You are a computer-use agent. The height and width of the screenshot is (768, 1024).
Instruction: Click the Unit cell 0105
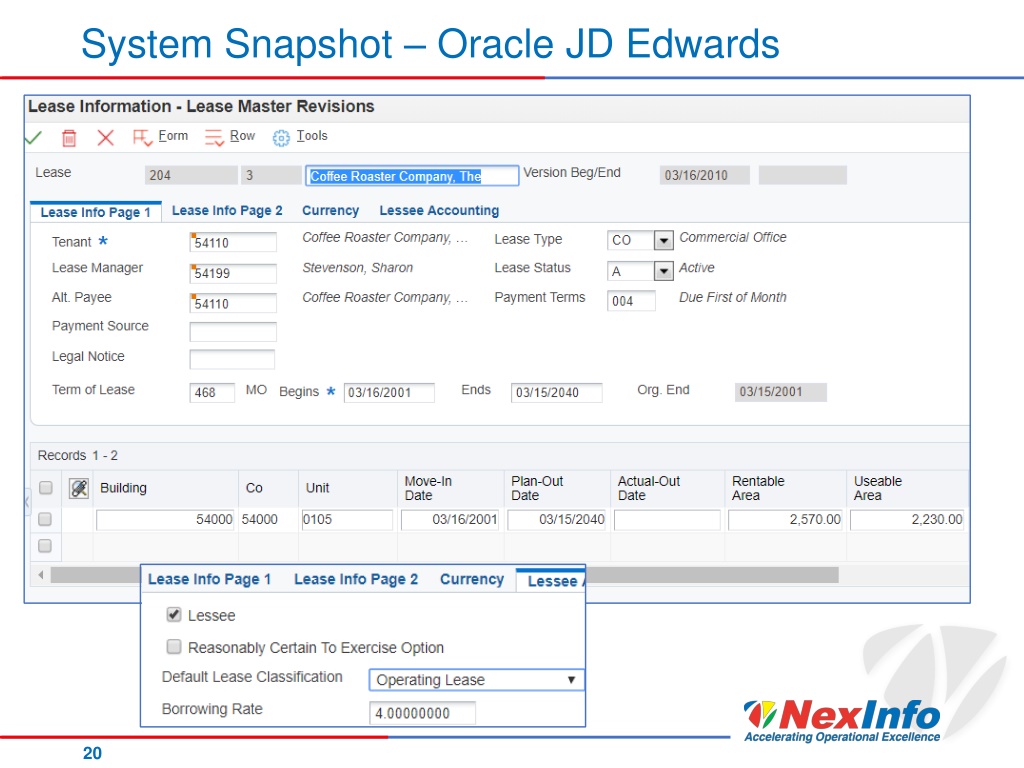point(347,520)
